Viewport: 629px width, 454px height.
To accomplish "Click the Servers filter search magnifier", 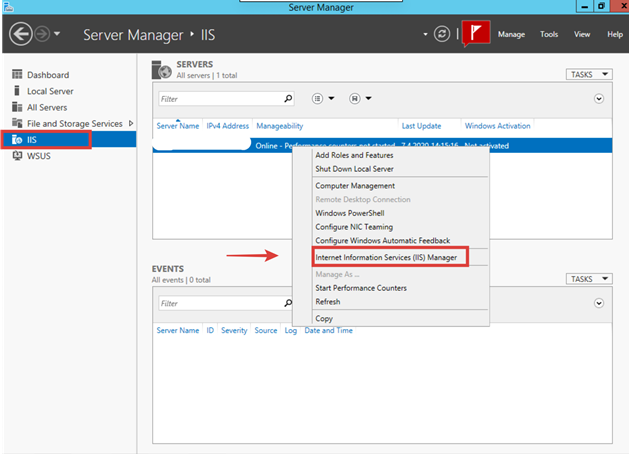I will [288, 99].
